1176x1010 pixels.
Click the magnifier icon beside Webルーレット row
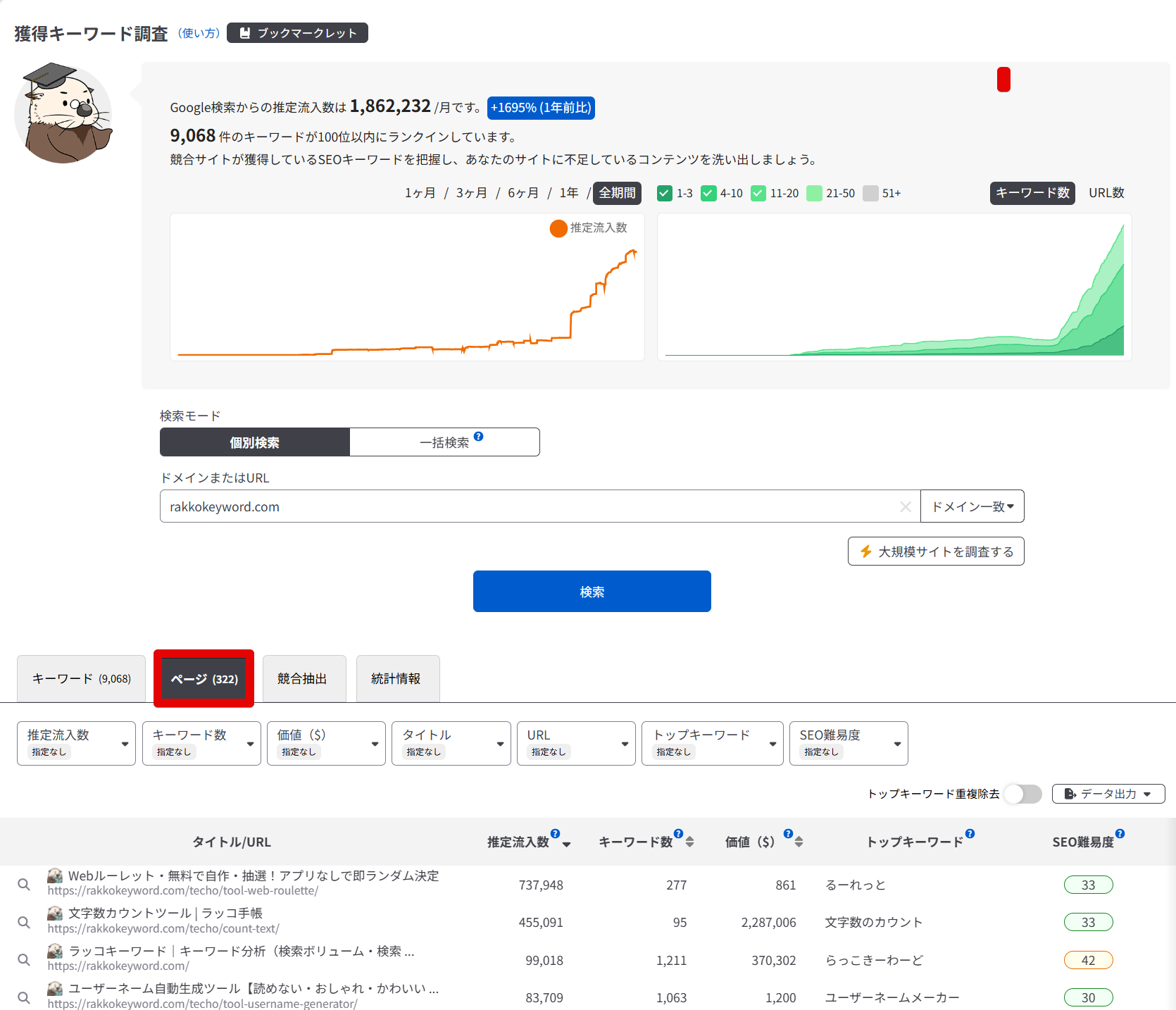pos(24,885)
